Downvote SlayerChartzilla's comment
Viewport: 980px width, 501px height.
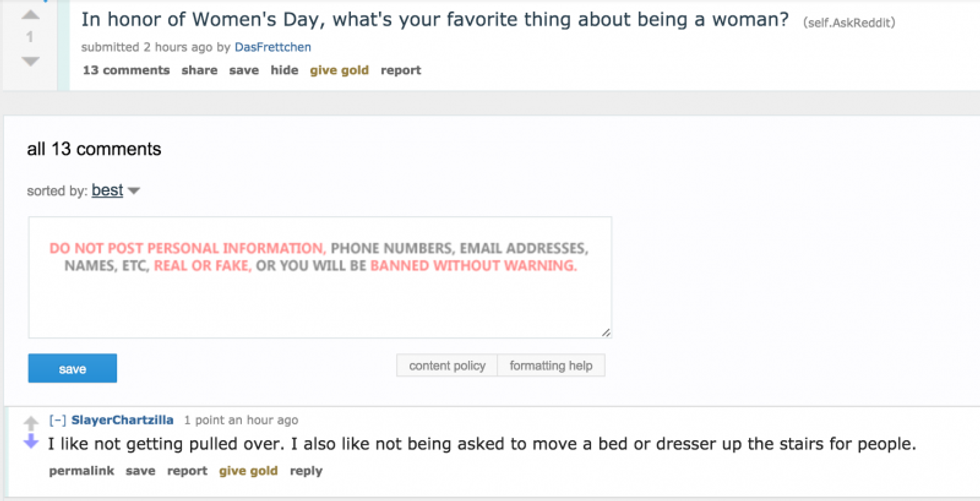tap(30, 442)
